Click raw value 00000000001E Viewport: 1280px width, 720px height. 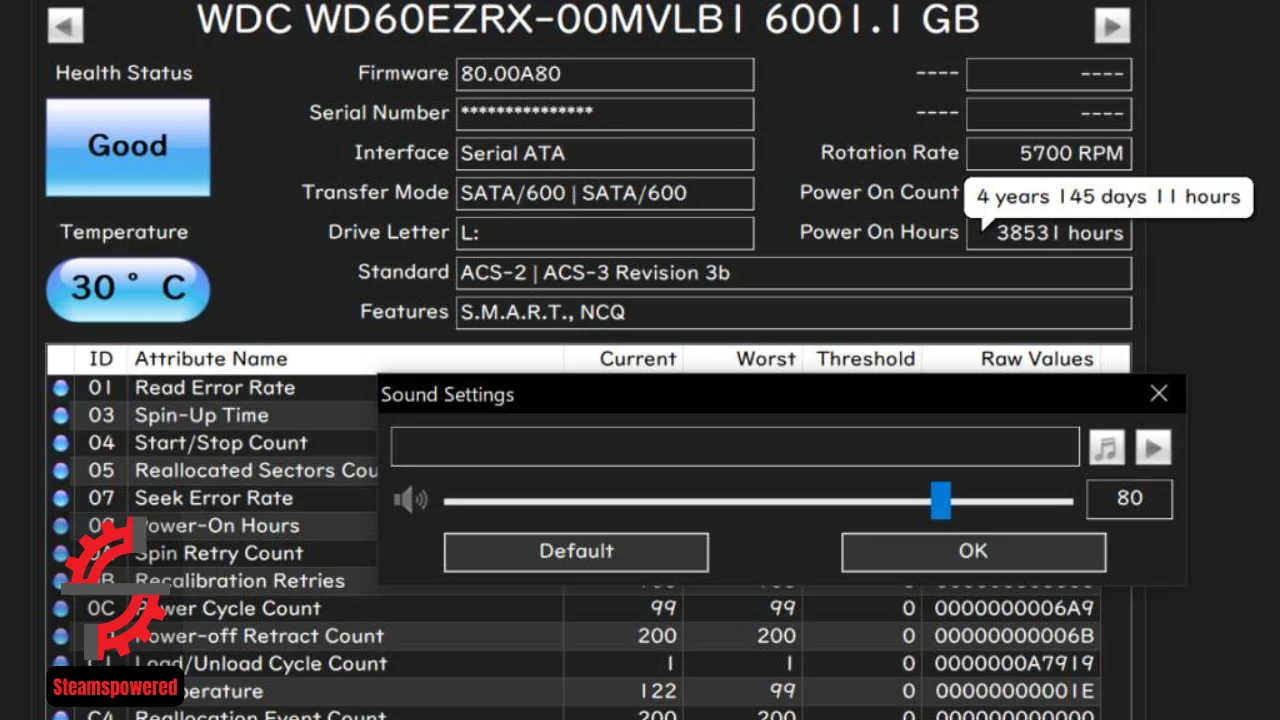(x=1014, y=691)
